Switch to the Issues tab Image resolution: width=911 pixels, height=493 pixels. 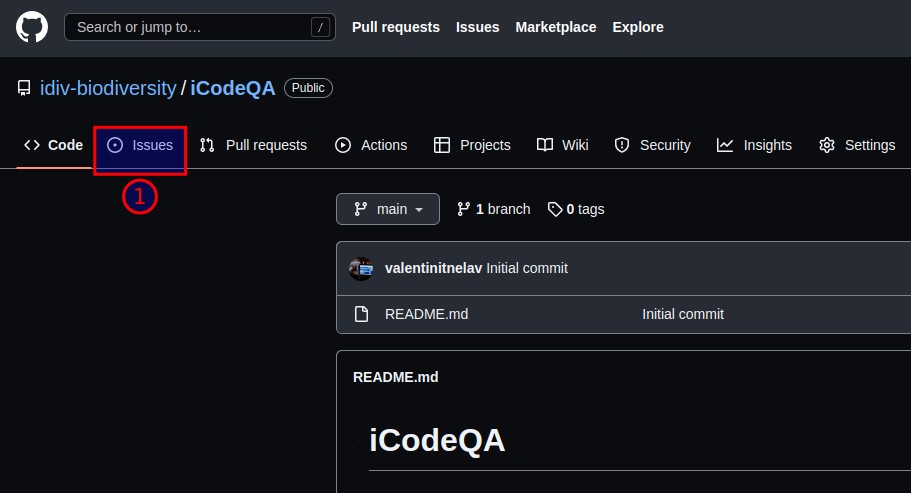[x=140, y=145]
